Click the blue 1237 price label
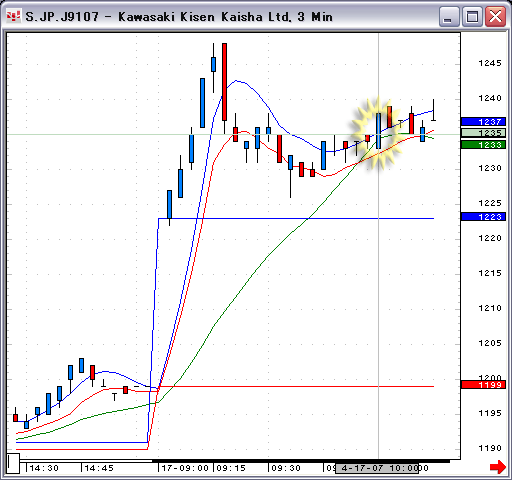 coord(483,122)
